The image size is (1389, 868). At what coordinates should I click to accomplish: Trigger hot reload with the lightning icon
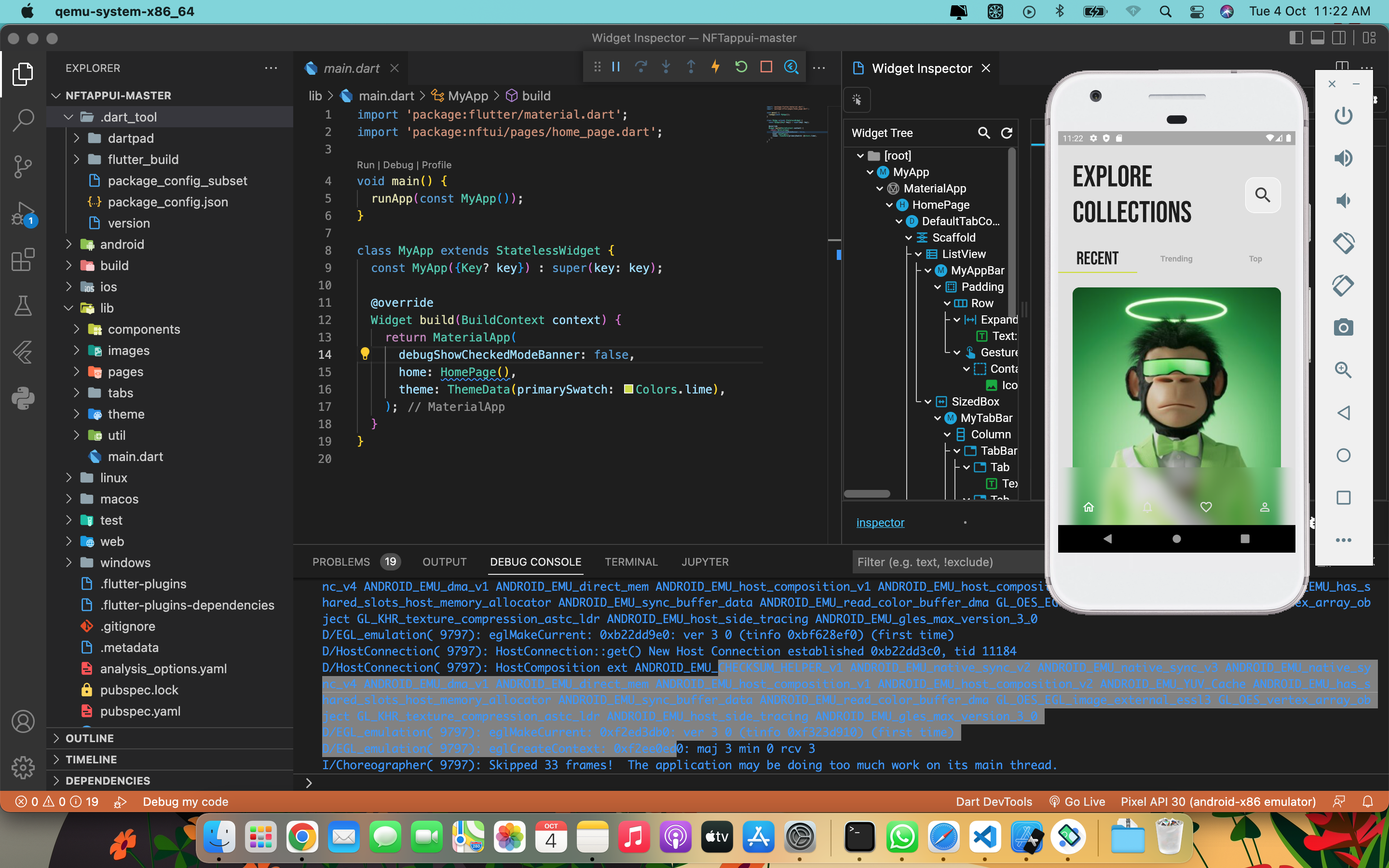tap(715, 67)
